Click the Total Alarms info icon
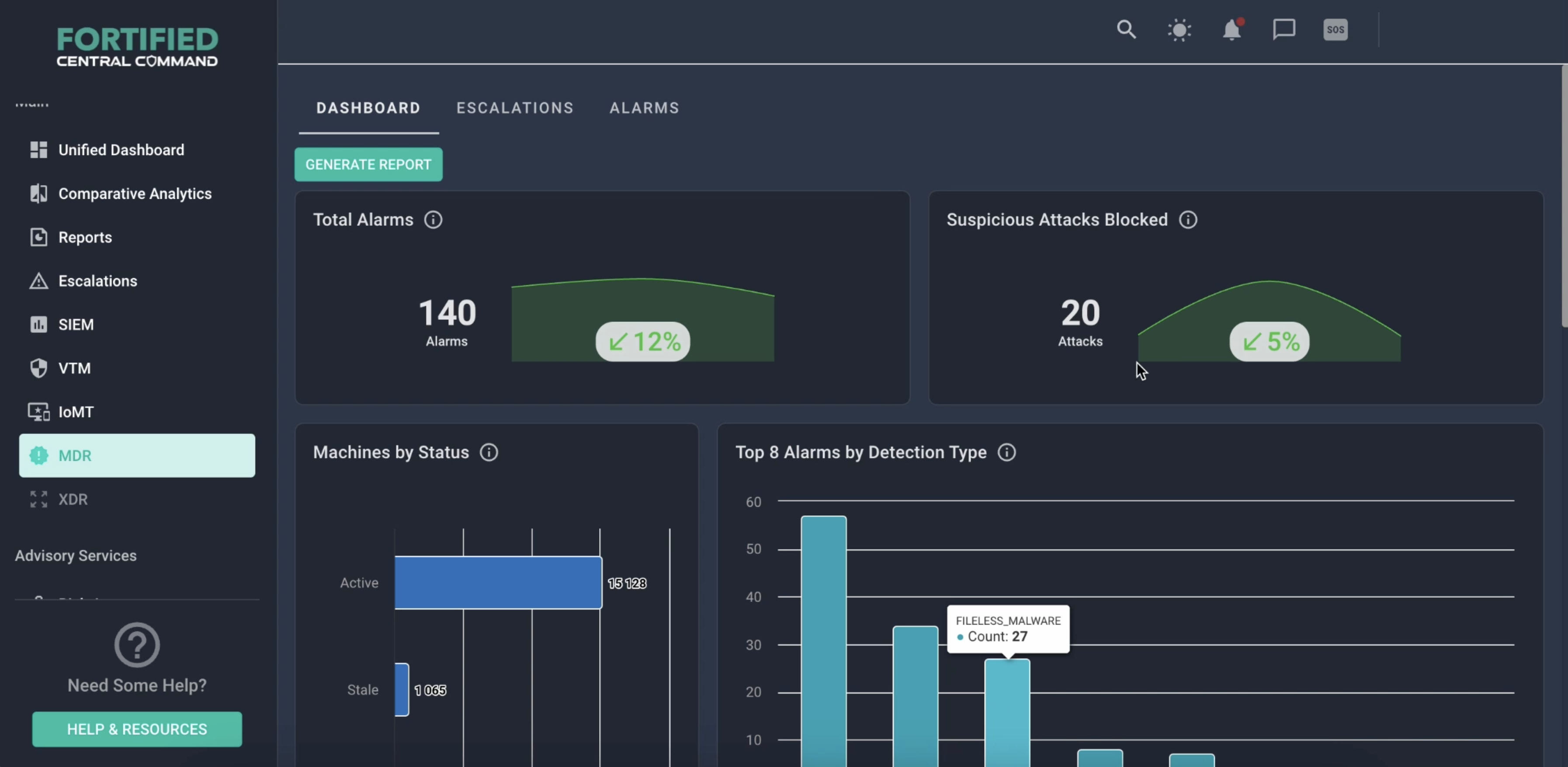The image size is (1568, 767). coord(434,220)
